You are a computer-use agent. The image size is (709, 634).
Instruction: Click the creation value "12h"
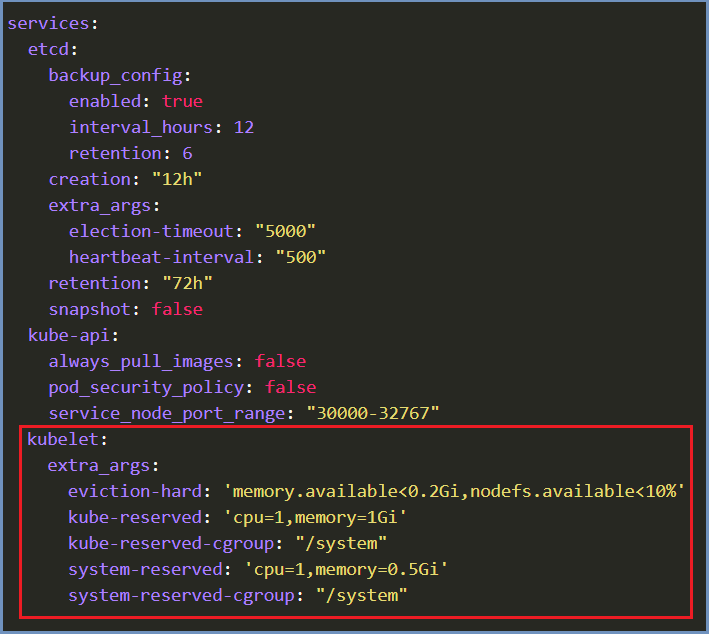coord(177,179)
